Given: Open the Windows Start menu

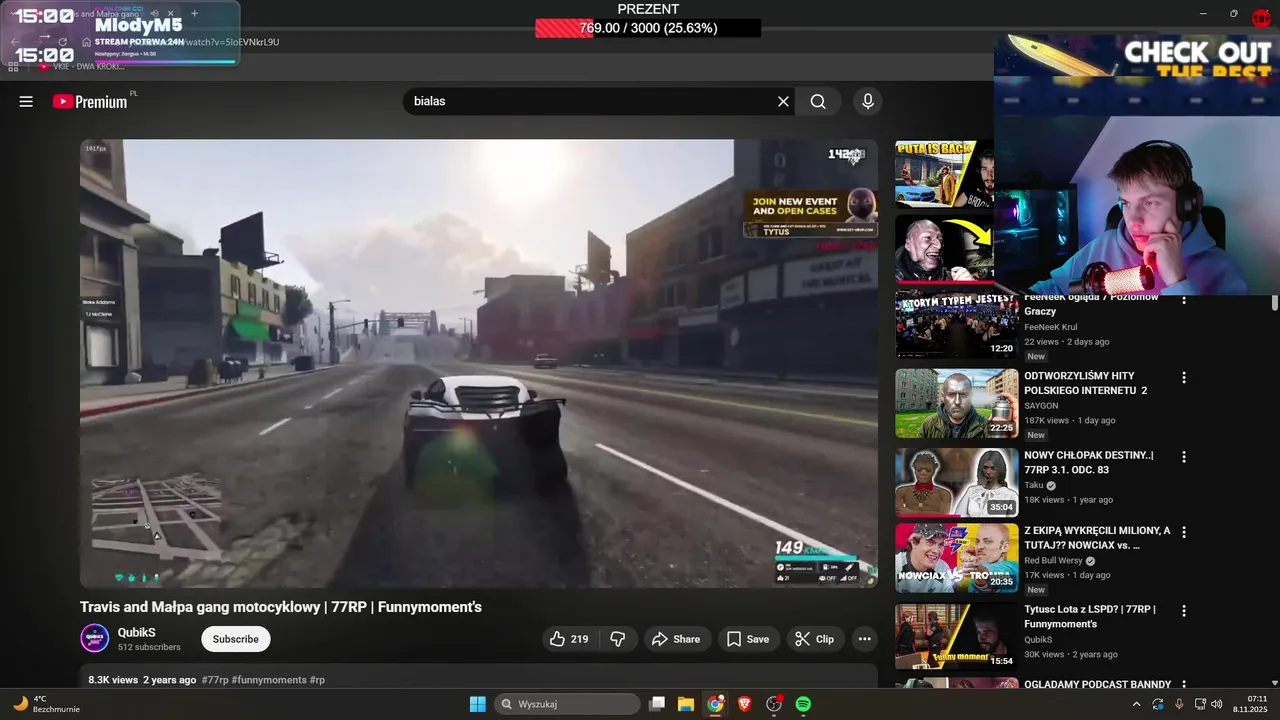Looking at the screenshot, I should click(x=478, y=704).
